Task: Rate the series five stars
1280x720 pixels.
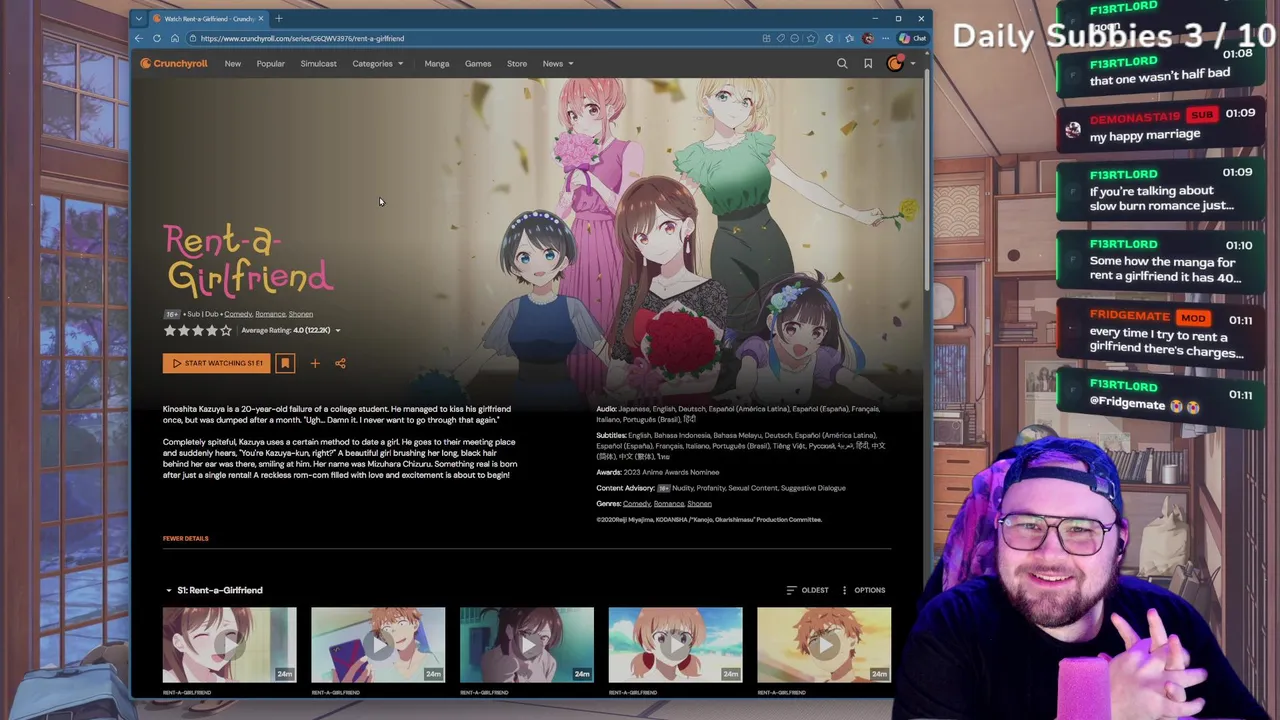Action: coord(226,330)
